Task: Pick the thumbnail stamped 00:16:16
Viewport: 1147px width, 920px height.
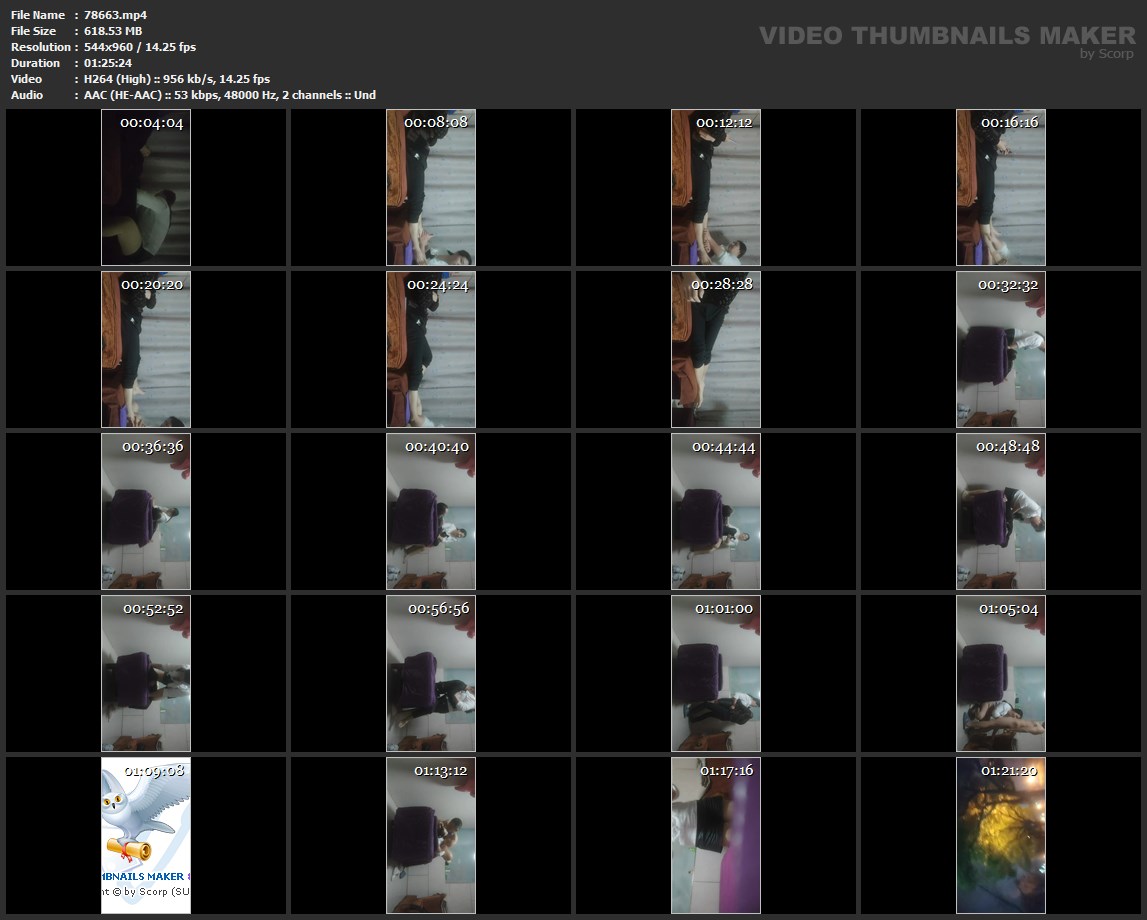Action: coord(1001,187)
